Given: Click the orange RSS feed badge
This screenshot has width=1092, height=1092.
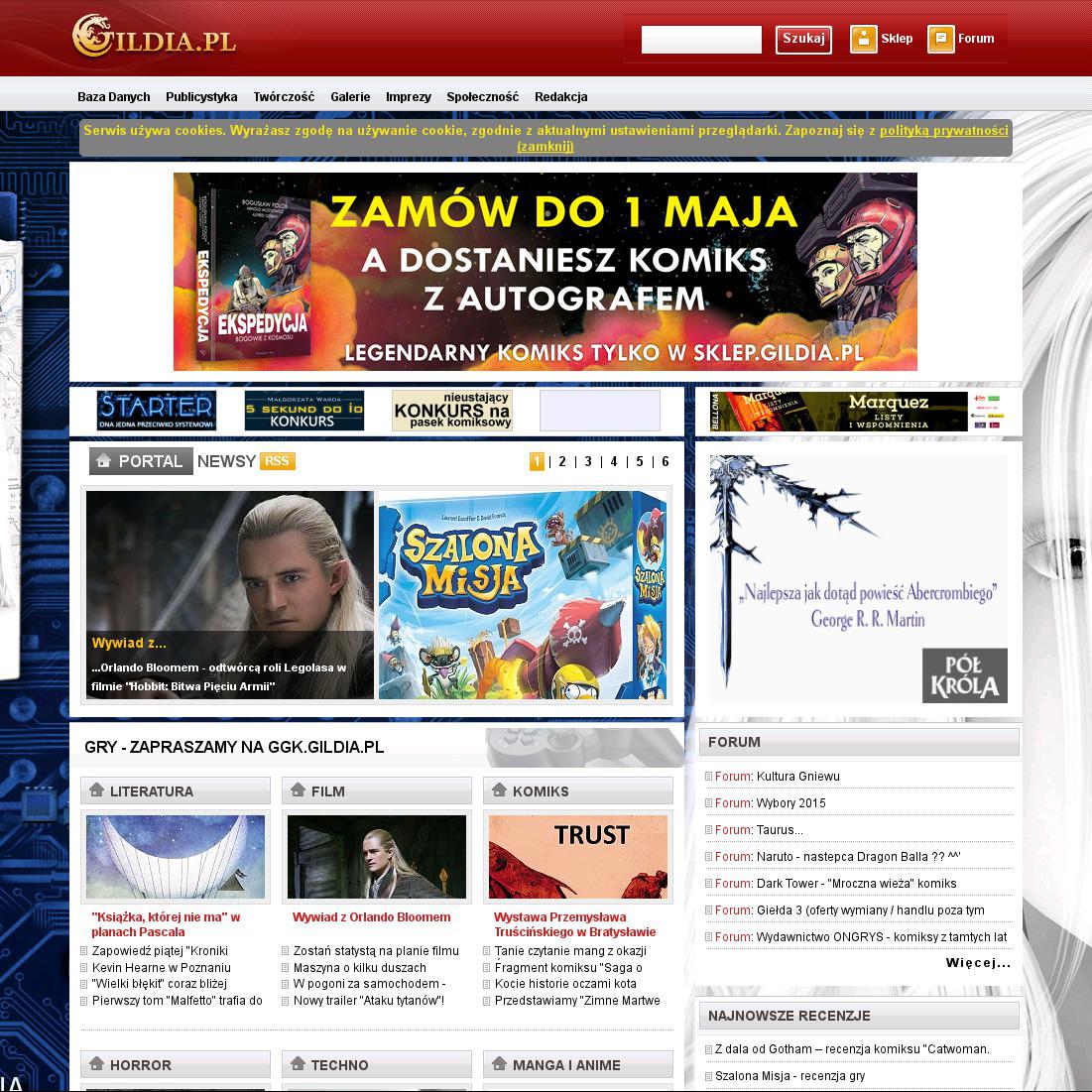Looking at the screenshot, I should (278, 461).
